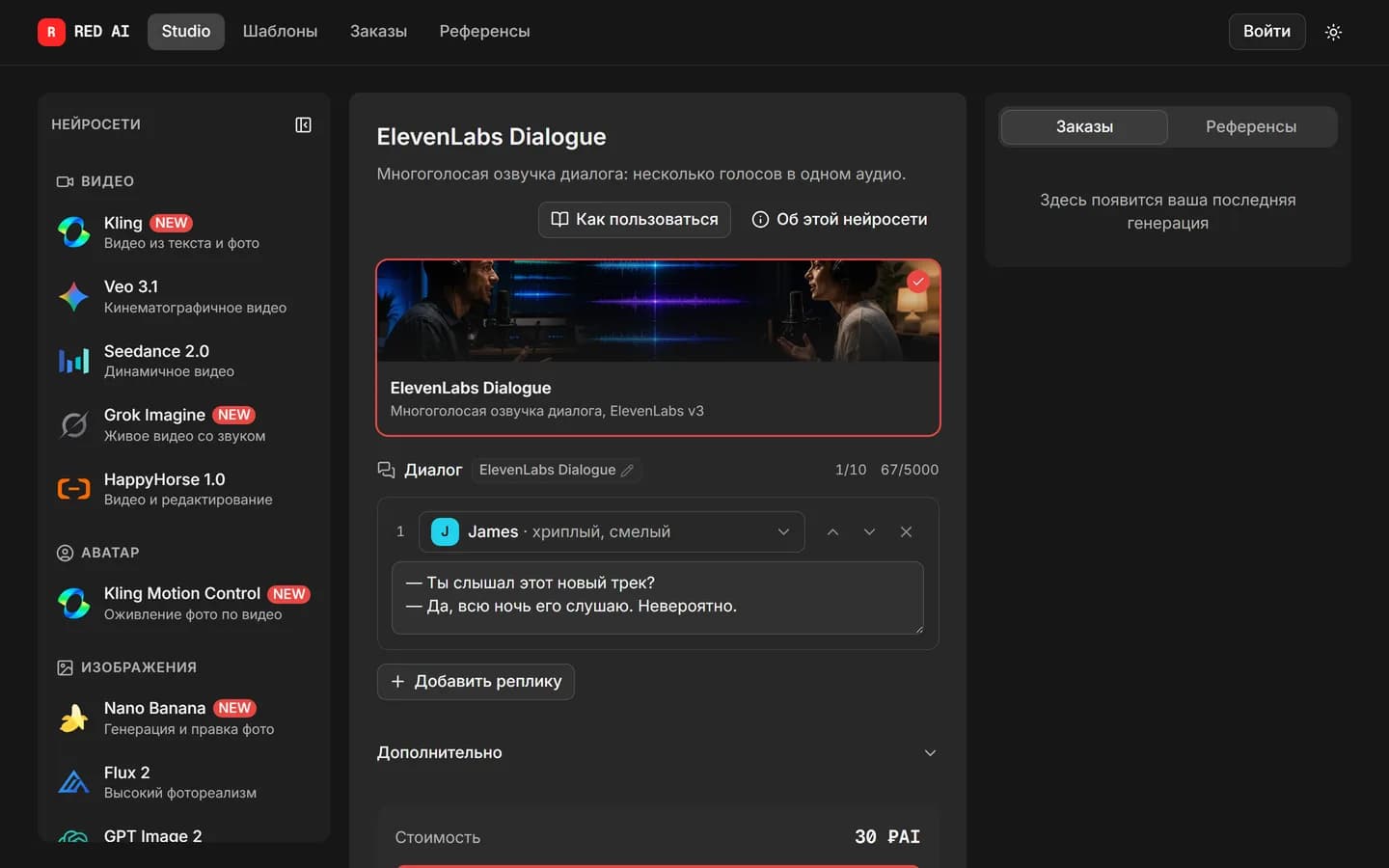Switch to Референсы tab in right panel
The image size is (1389, 868).
[x=1251, y=126]
